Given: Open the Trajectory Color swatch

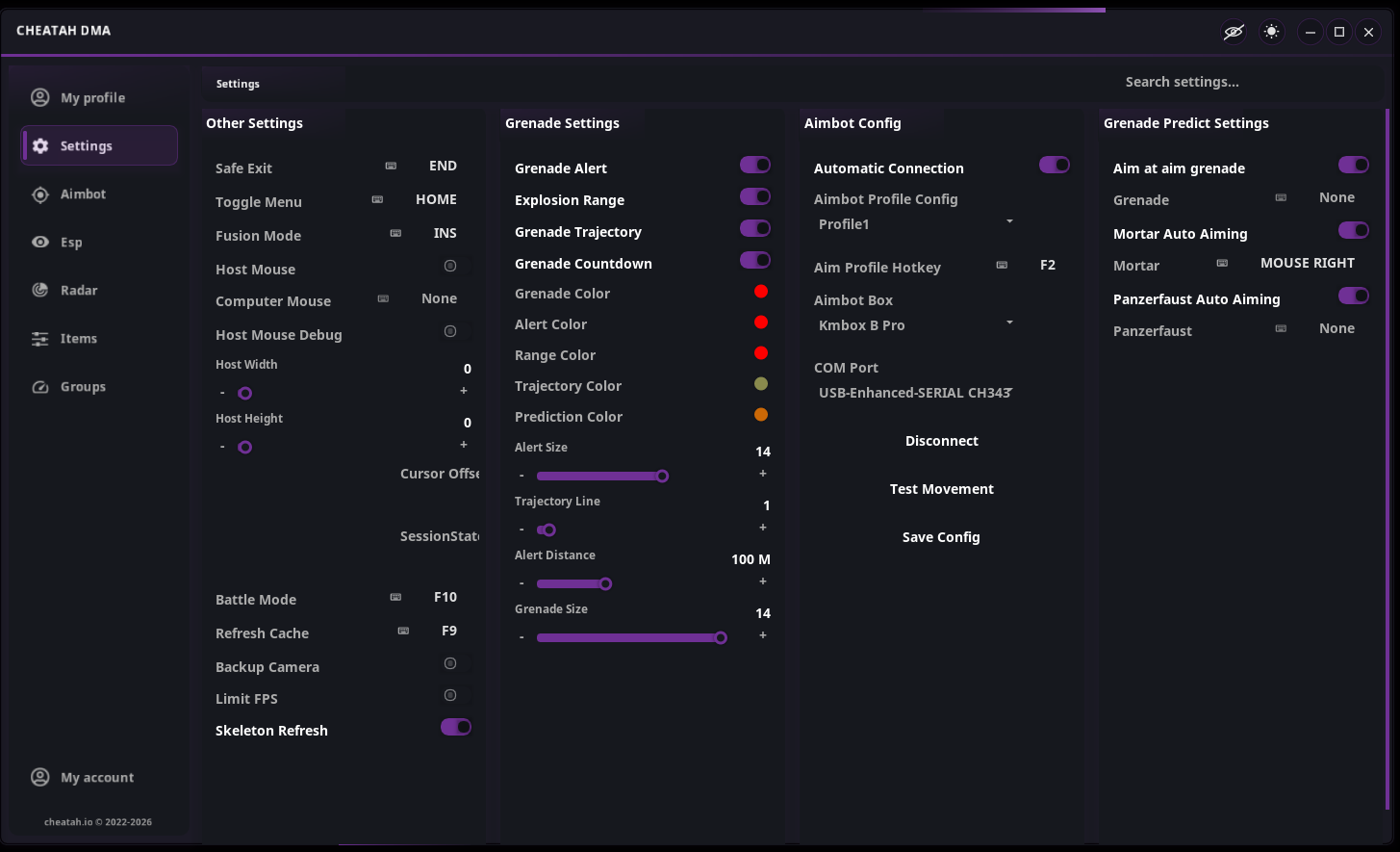Looking at the screenshot, I should (761, 384).
